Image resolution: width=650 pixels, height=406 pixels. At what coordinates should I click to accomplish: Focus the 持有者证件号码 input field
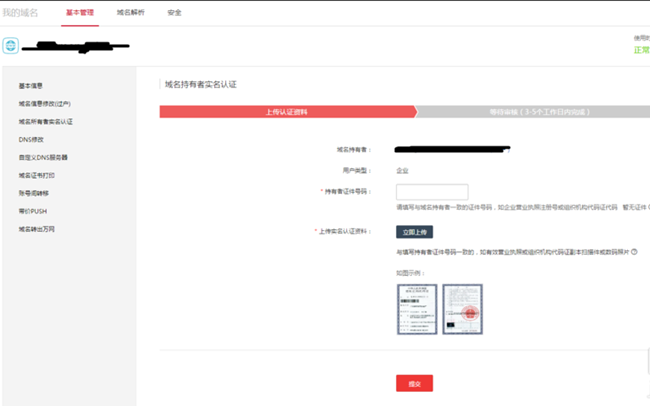(432, 192)
